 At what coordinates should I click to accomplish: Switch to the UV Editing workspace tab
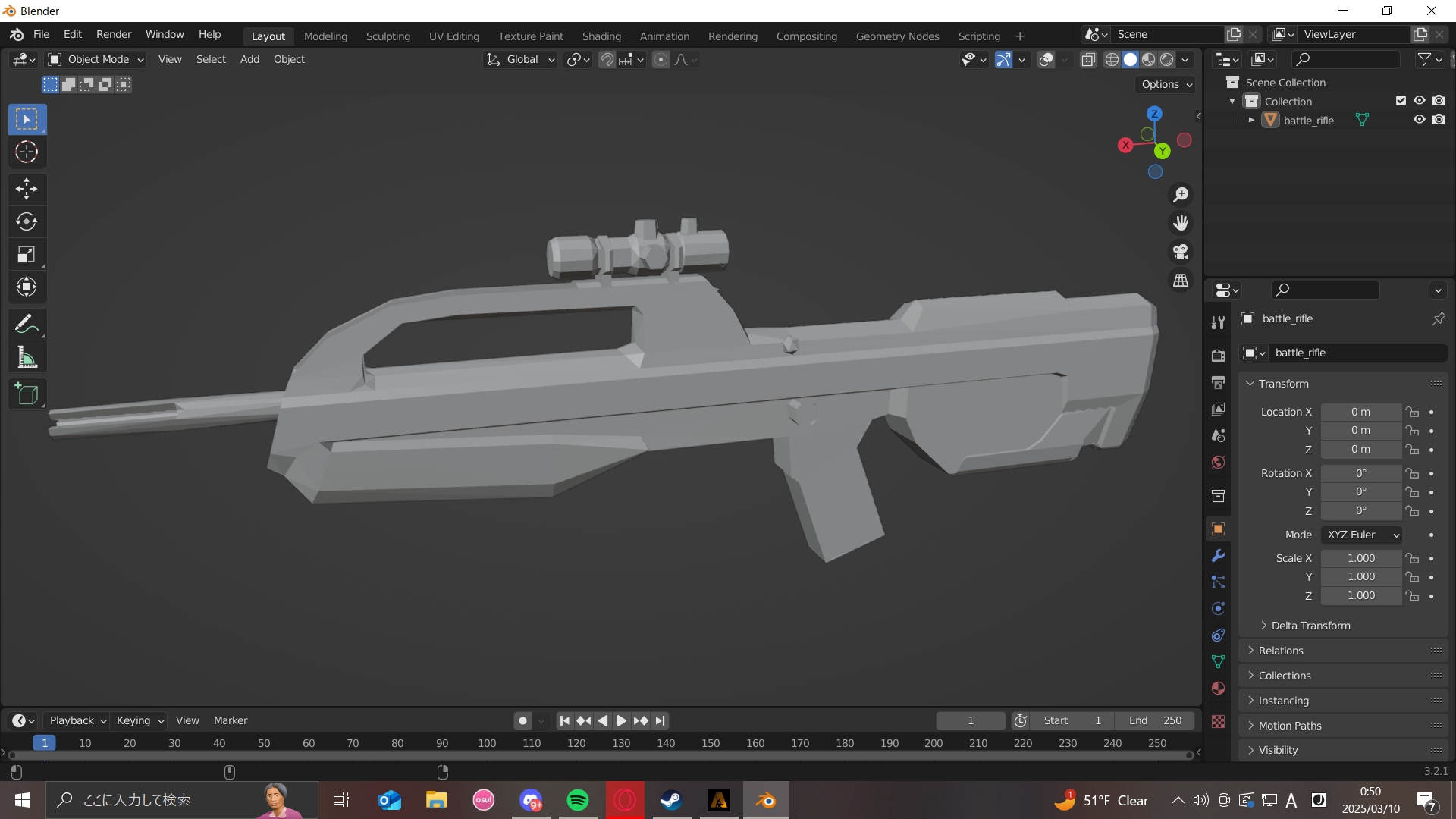(453, 36)
